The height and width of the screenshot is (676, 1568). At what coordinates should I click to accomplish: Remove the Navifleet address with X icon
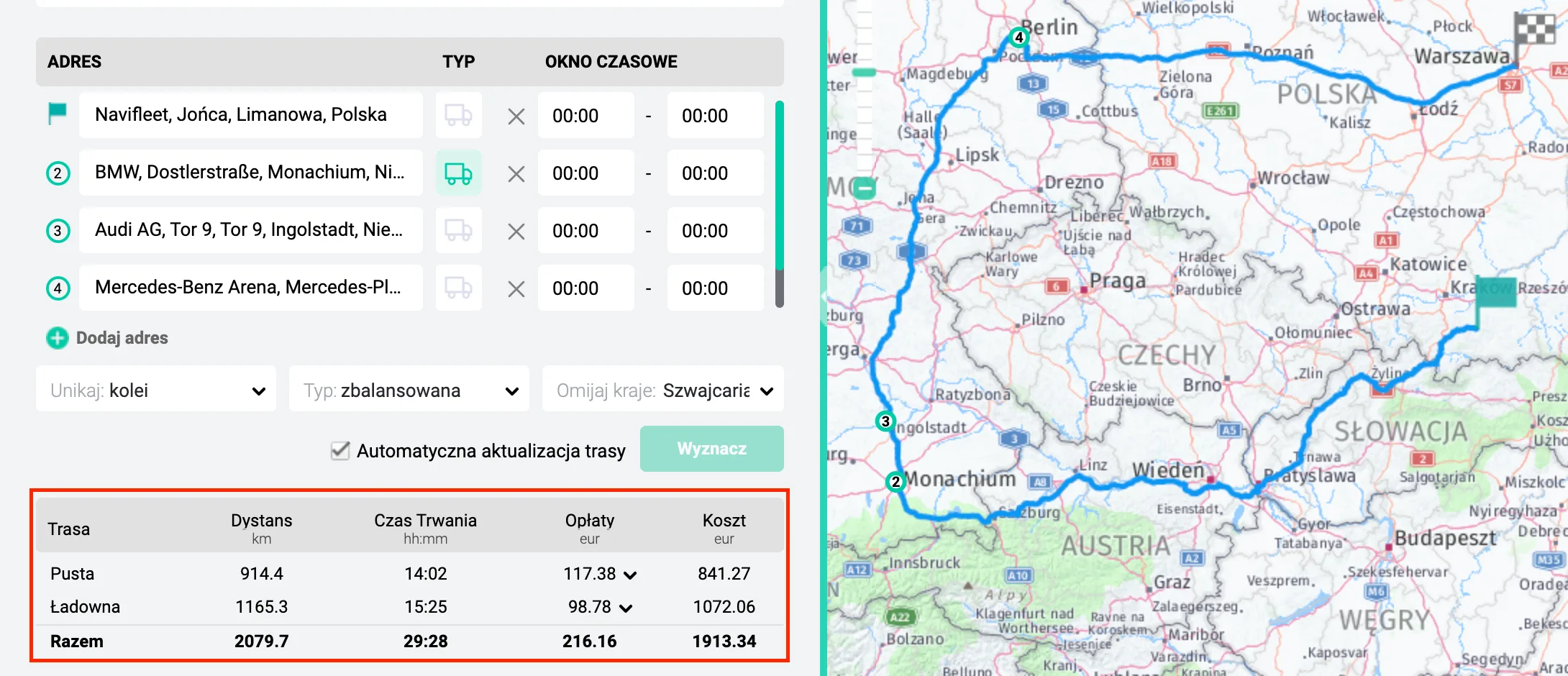coord(516,116)
